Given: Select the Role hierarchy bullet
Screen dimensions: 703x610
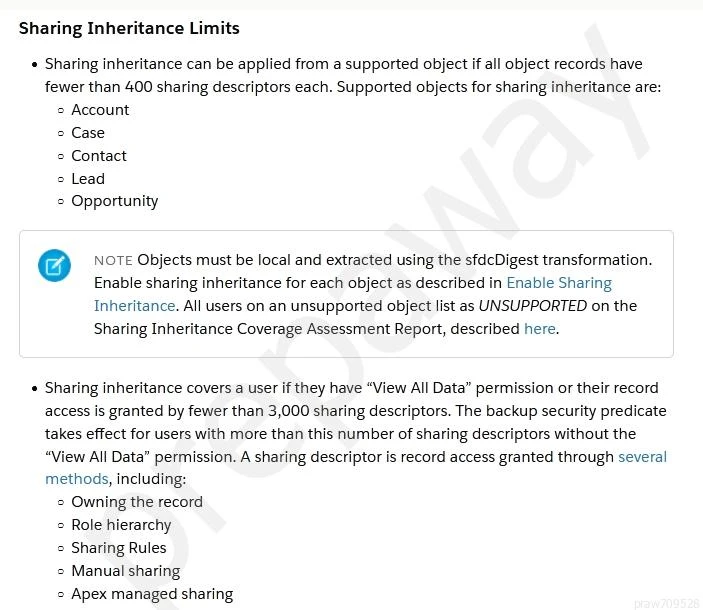Looking at the screenshot, I should [x=121, y=525].
